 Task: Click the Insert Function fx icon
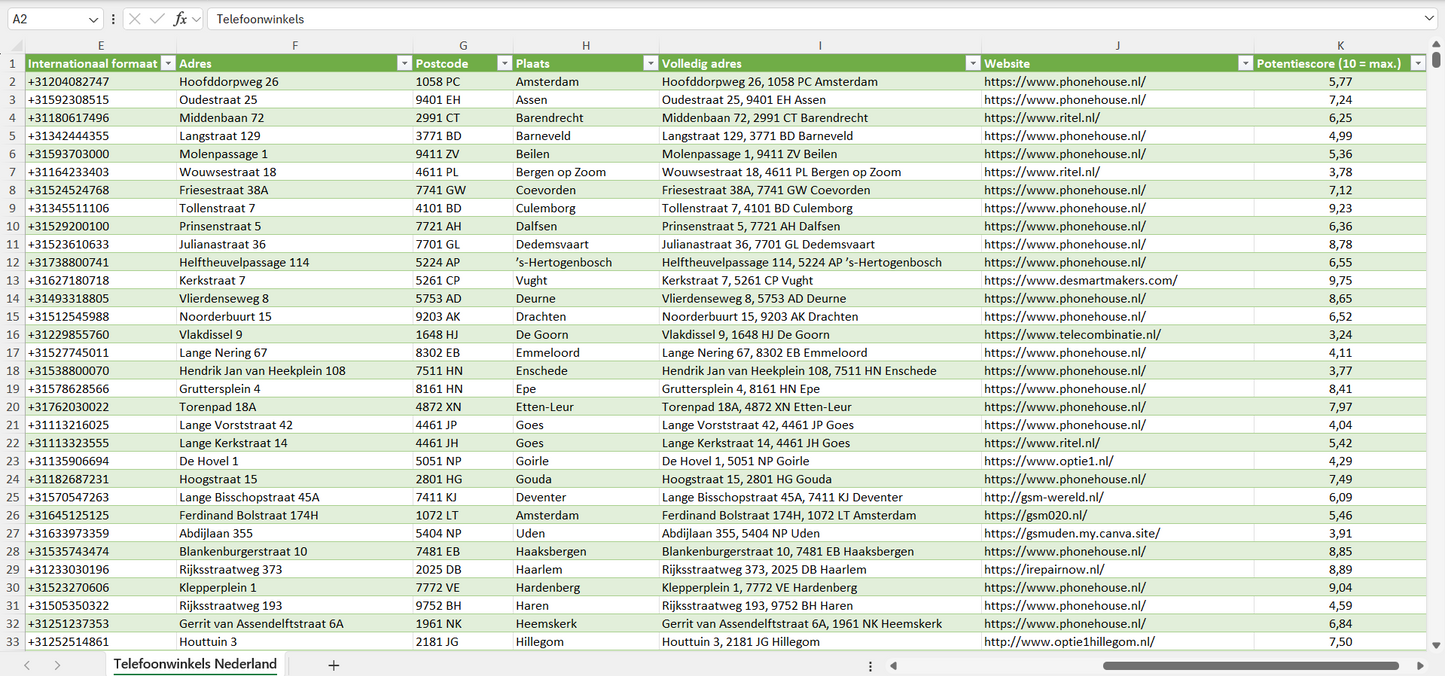tap(180, 19)
